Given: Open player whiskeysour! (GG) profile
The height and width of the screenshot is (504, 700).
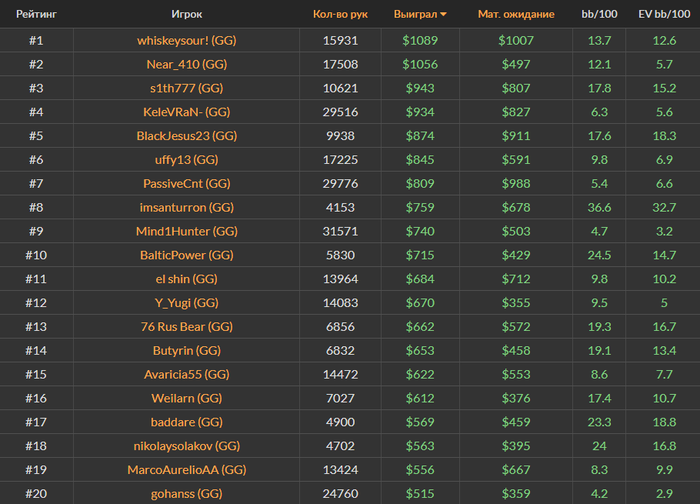Looking at the screenshot, I should pos(186,40).
